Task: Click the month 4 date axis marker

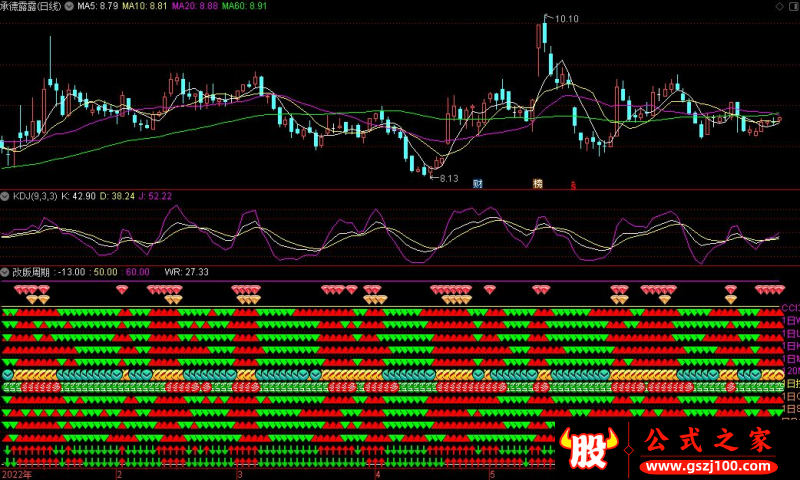Action: (x=378, y=475)
